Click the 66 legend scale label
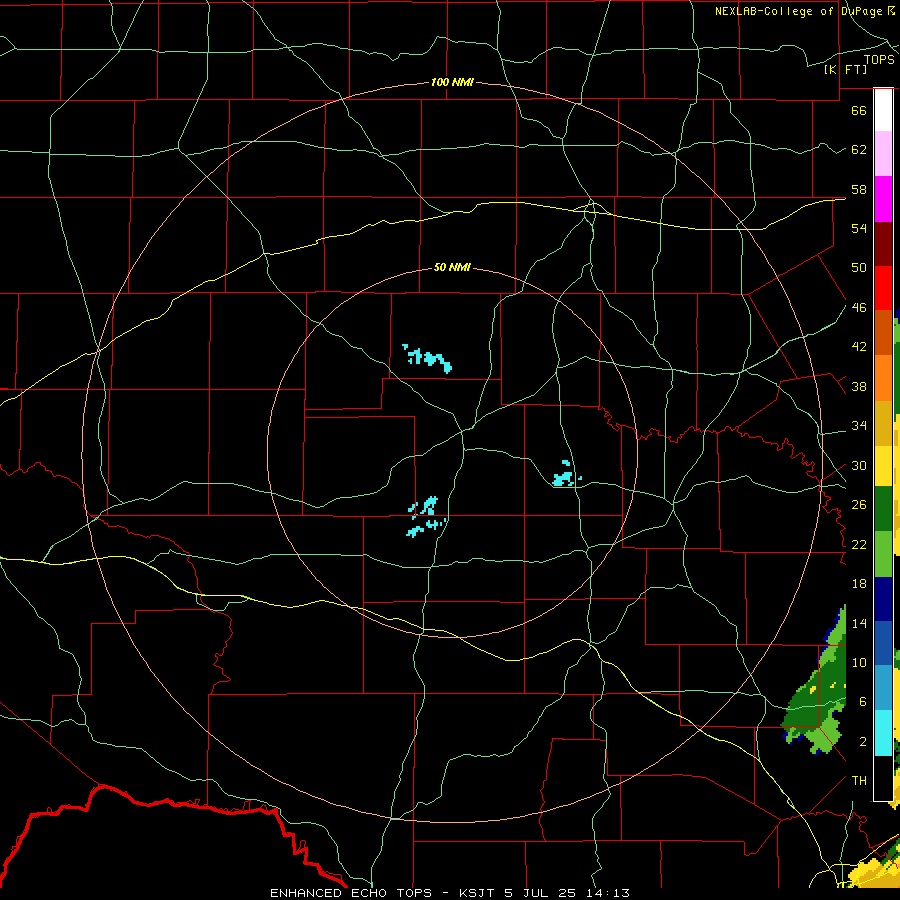This screenshot has width=900, height=900. [859, 110]
